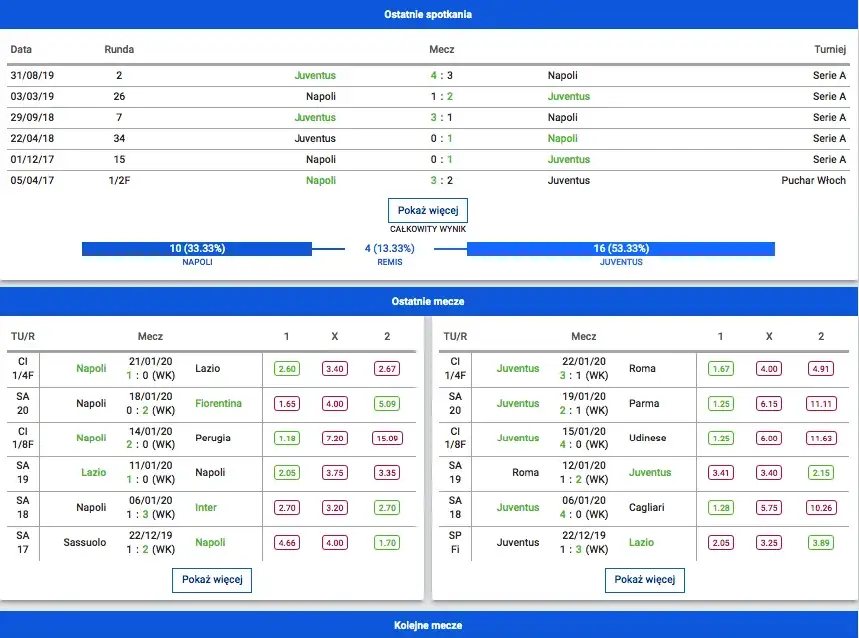Pick the 4.66 odds for Sassuolo
The image size is (859, 638).
coord(287,542)
